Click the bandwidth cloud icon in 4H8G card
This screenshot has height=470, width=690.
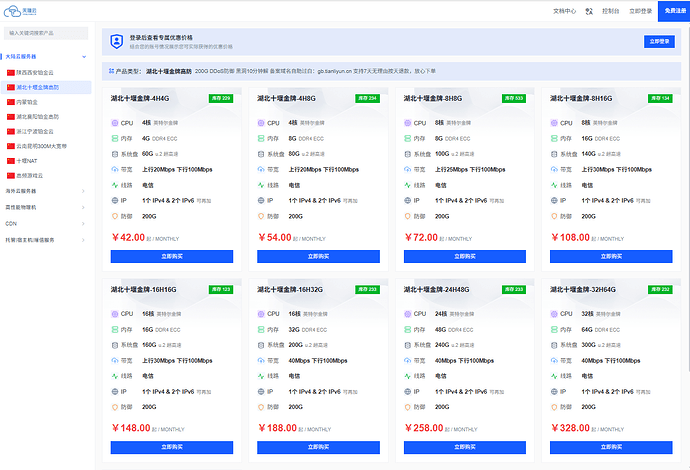[261, 169]
